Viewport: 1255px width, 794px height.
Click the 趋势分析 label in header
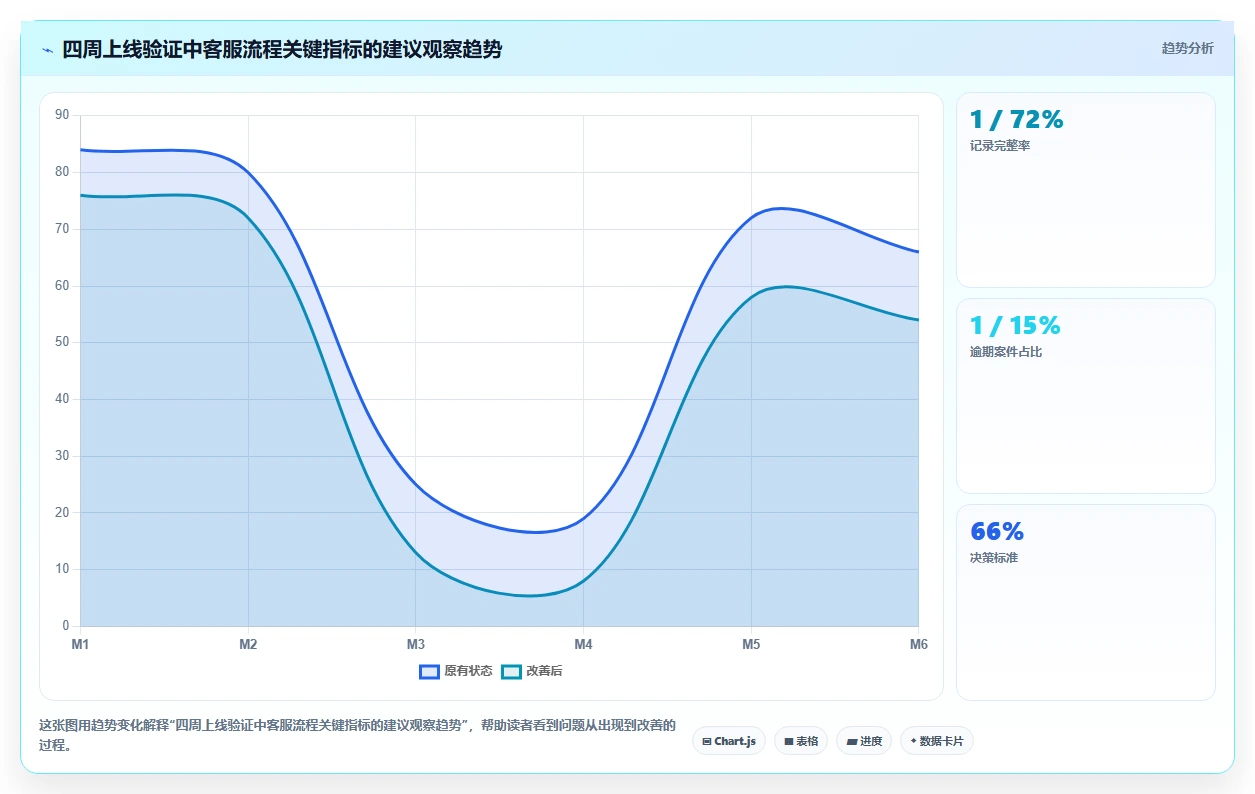pos(1187,48)
